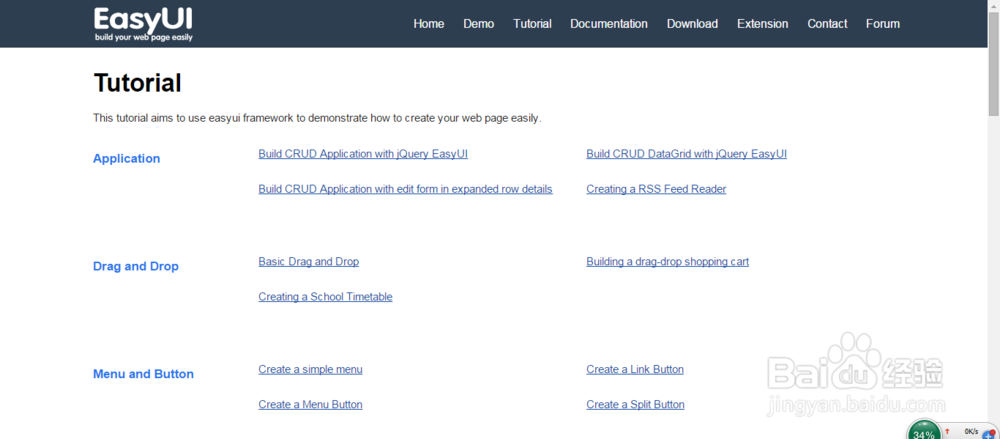Open Build CRUD Application with jQuery EasyUI
Screen dimensions: 1000x439
[363, 154]
